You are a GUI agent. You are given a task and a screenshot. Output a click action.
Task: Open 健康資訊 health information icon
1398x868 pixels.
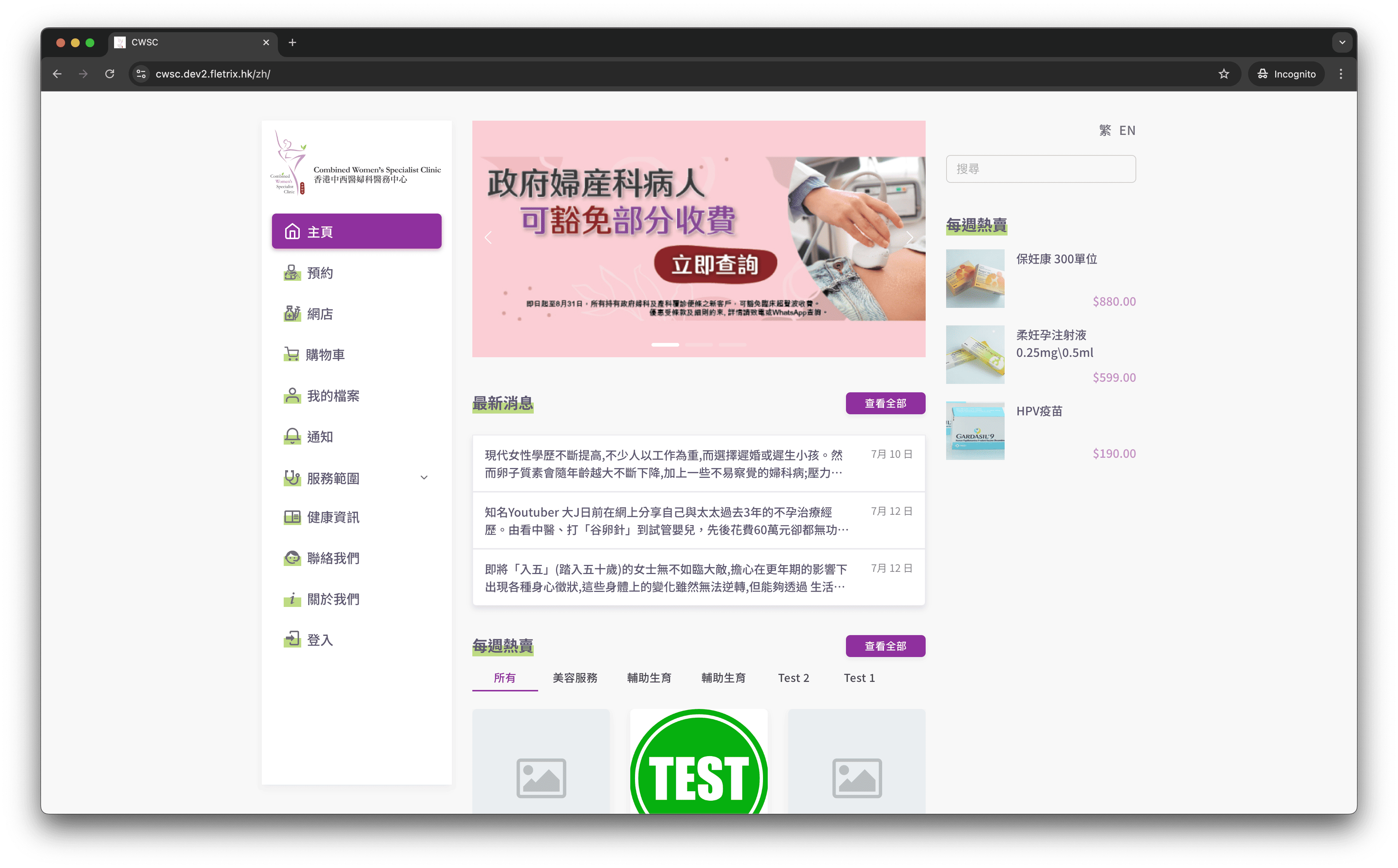tap(293, 517)
